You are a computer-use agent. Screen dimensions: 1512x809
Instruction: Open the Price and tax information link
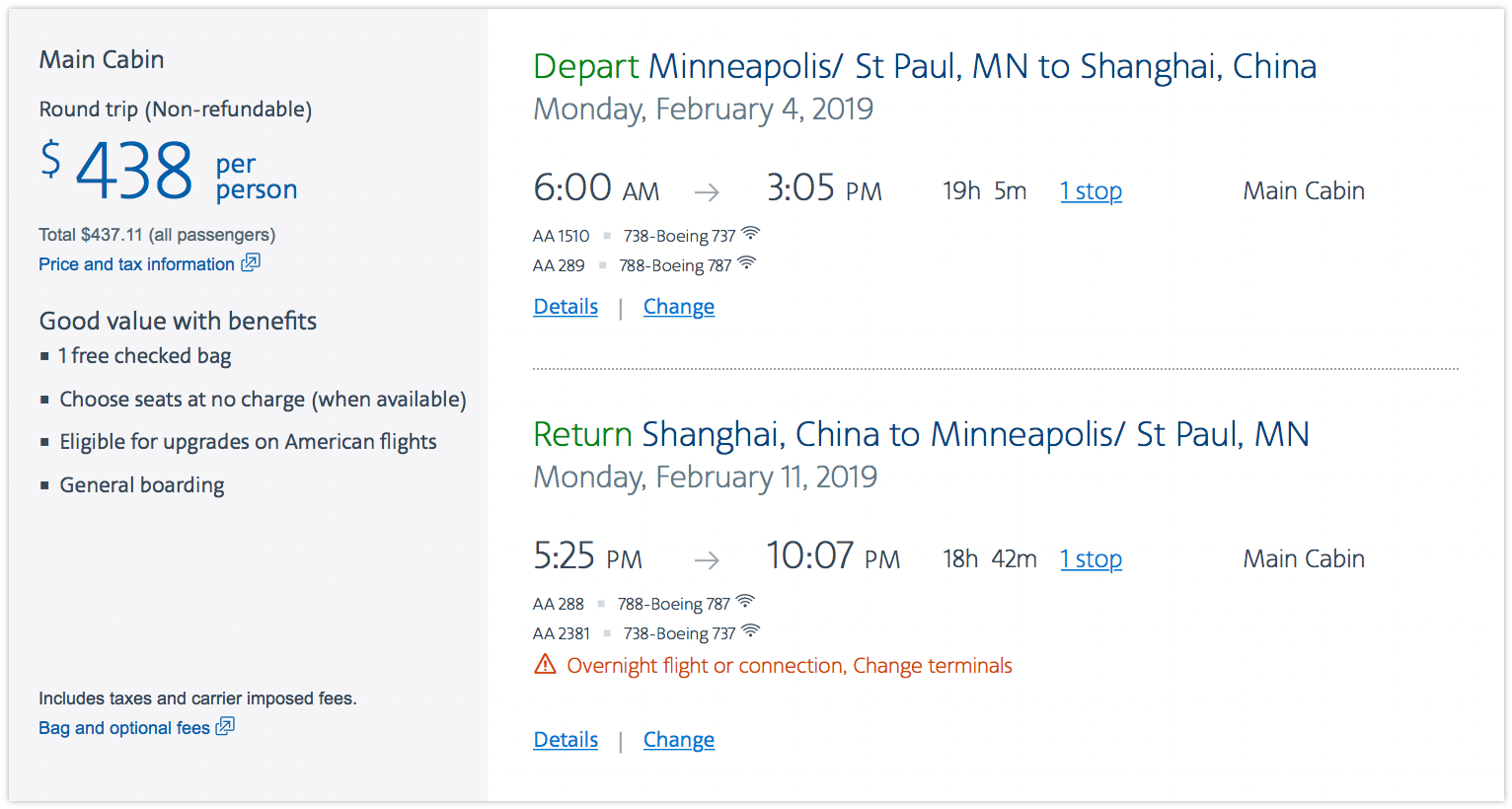click(x=136, y=264)
